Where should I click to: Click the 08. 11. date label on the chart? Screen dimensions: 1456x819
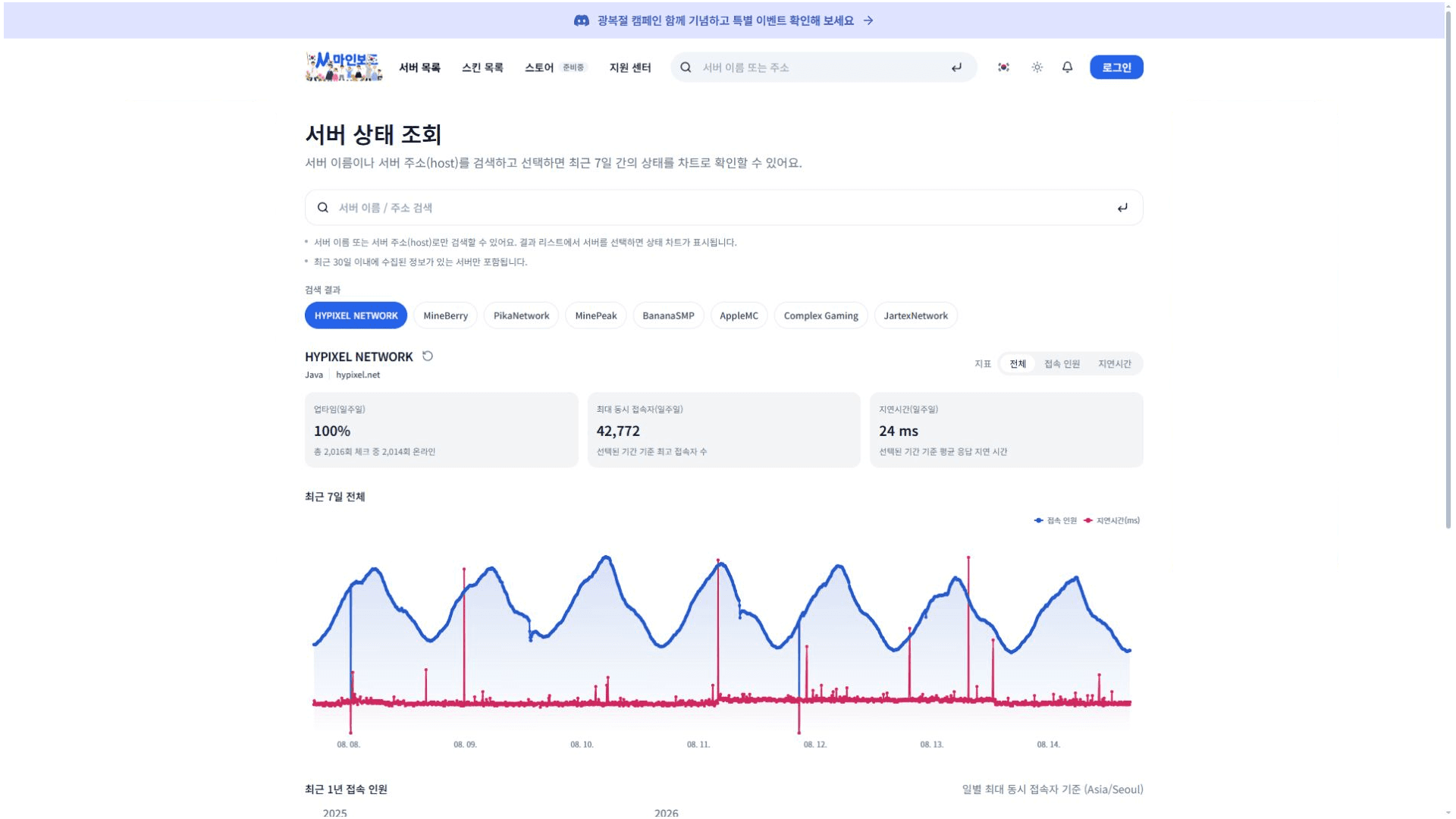[698, 745]
